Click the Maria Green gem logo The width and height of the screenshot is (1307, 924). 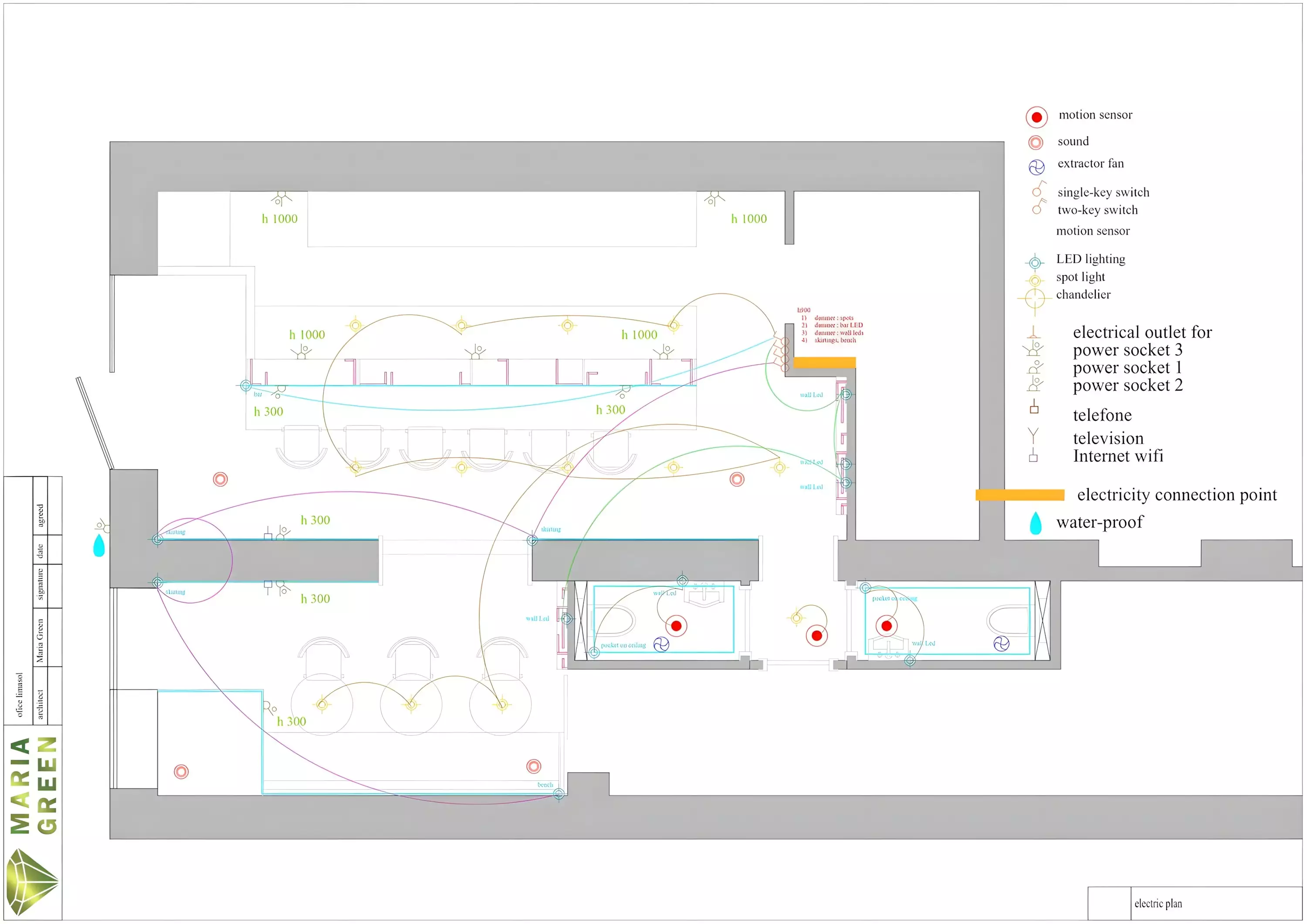pyautogui.click(x=32, y=881)
